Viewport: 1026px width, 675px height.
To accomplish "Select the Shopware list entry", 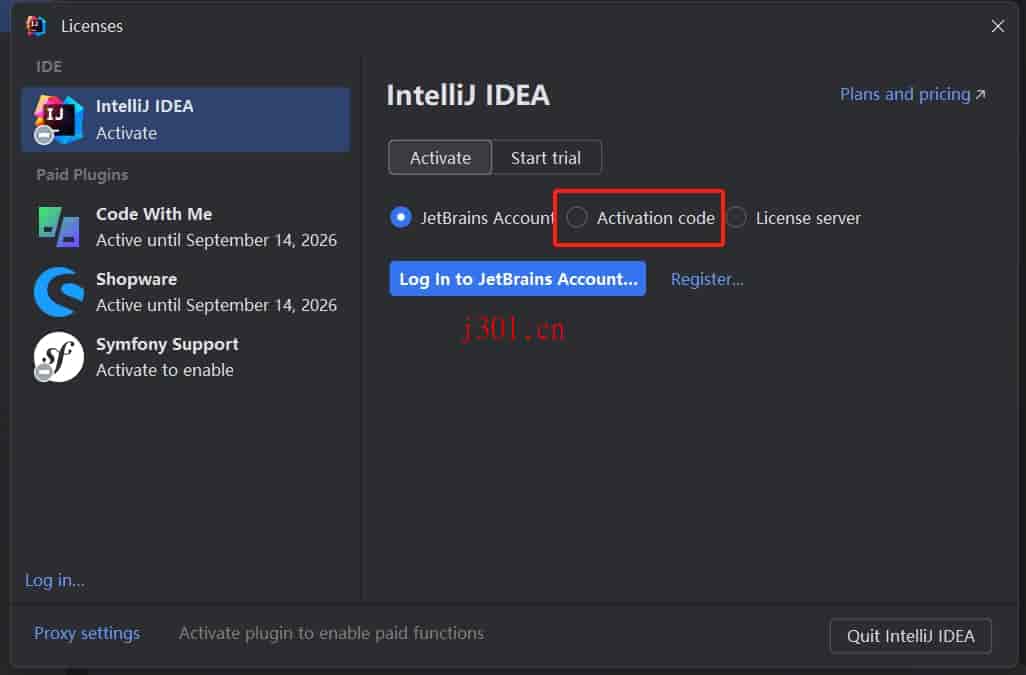I will click(186, 292).
